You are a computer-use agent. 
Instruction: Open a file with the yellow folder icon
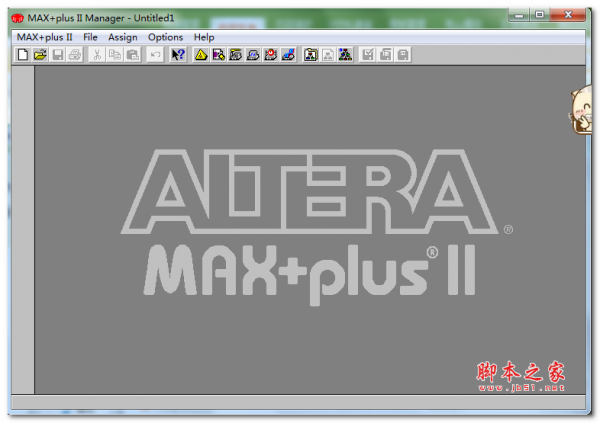click(x=40, y=55)
